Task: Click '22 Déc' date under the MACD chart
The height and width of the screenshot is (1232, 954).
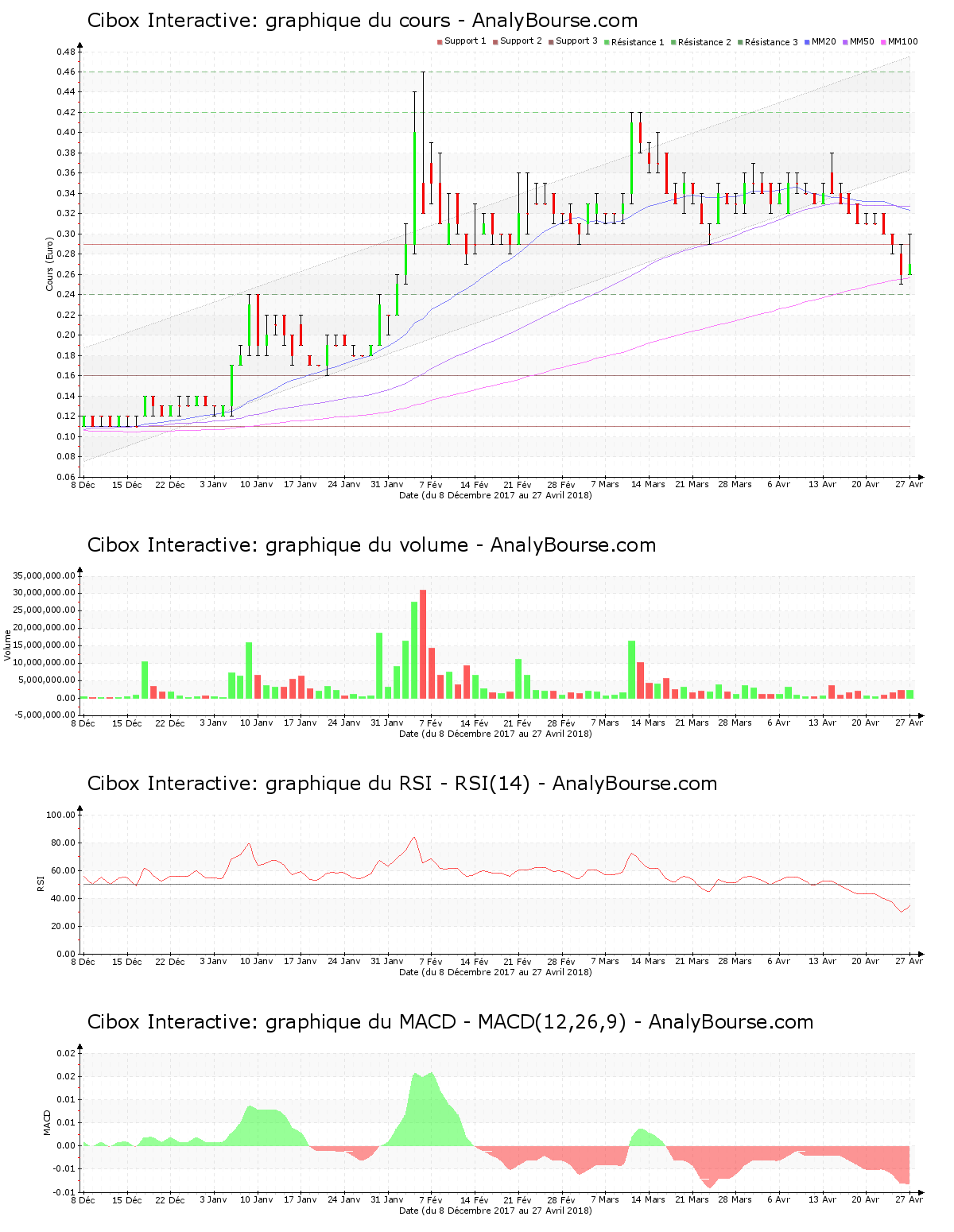Action: (170, 1200)
